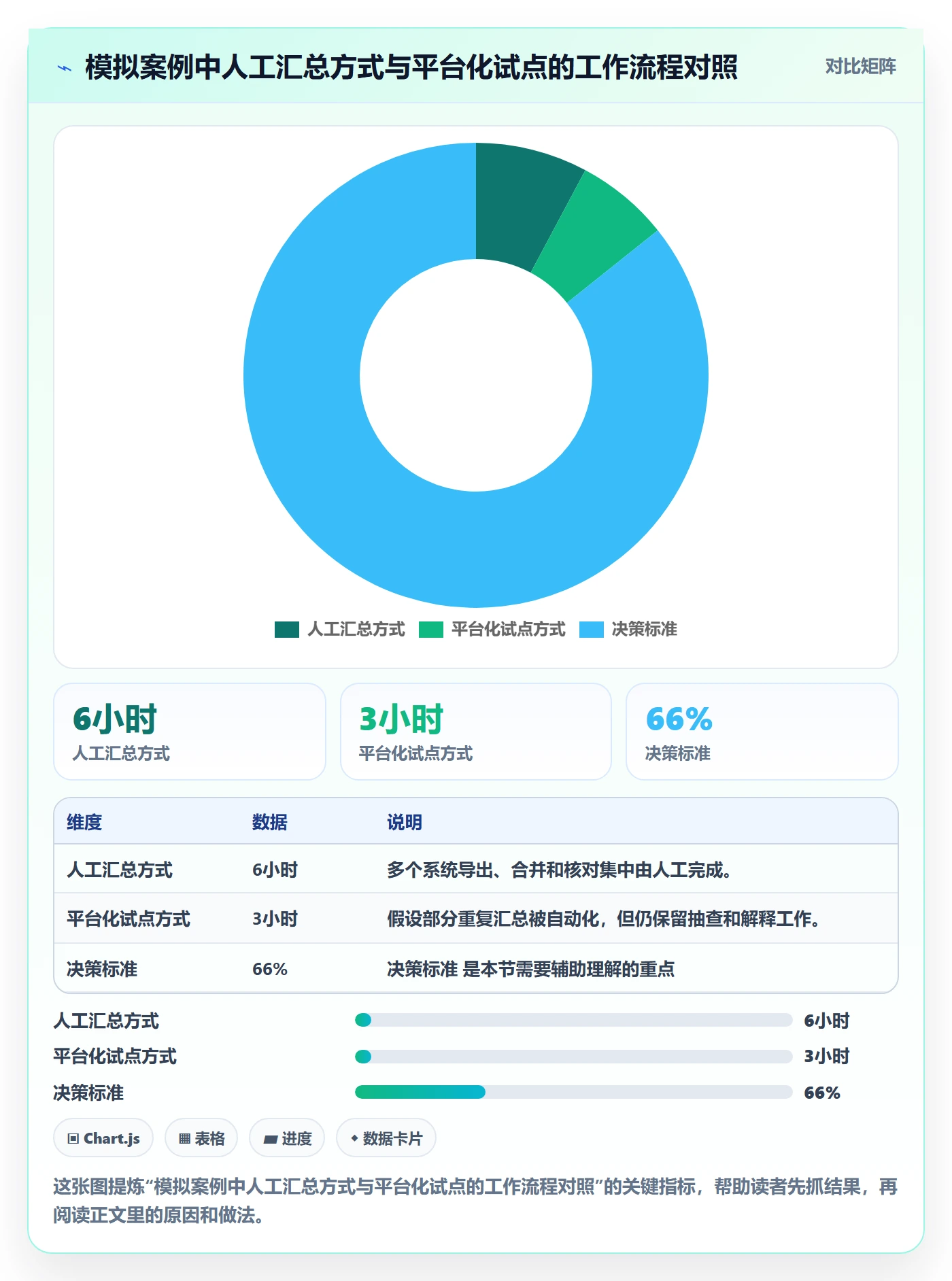The width and height of the screenshot is (952, 1281).
Task: Click the 人工汇总方式 progress bar
Action: (573, 1020)
